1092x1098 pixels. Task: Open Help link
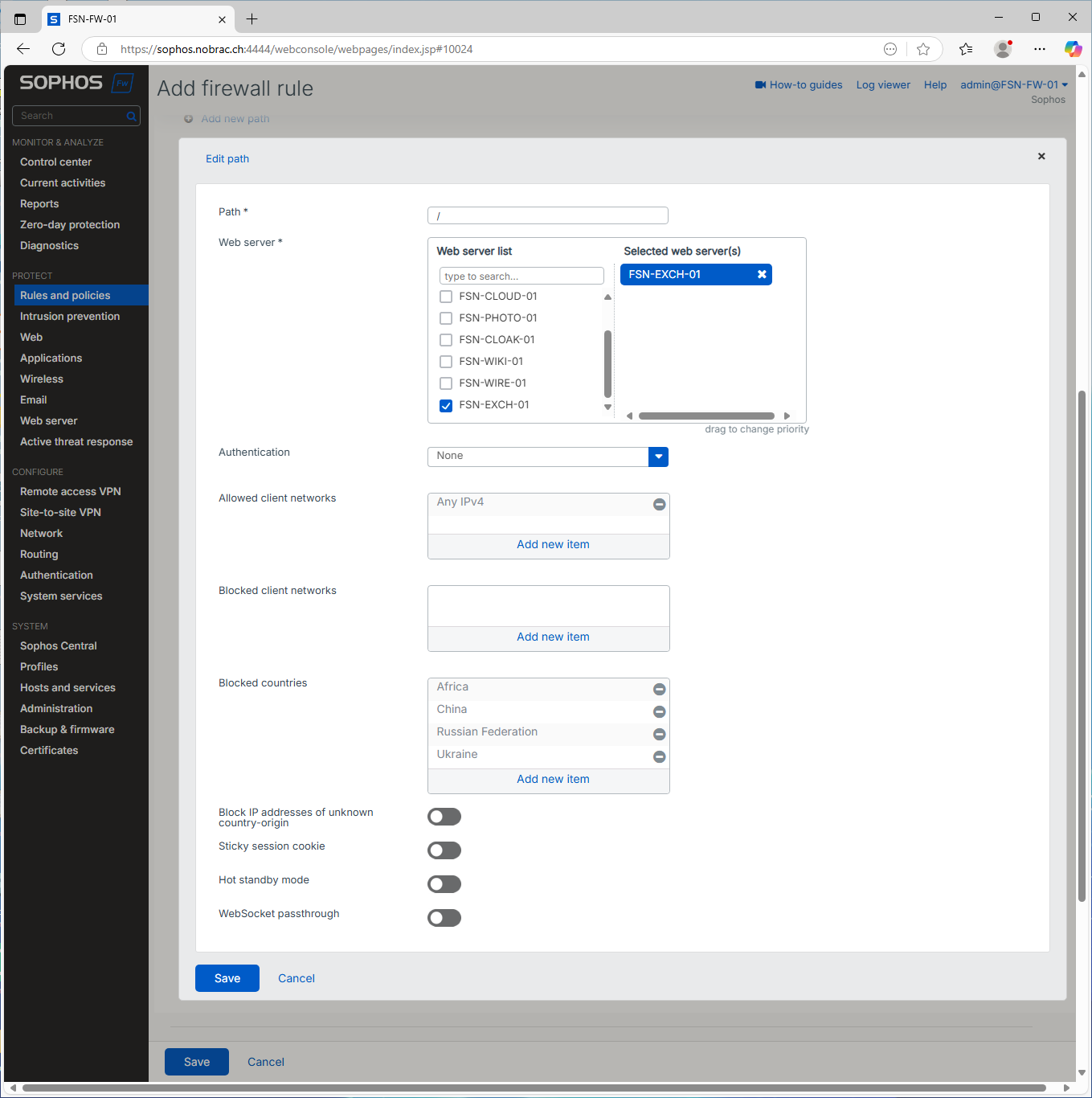tap(935, 84)
